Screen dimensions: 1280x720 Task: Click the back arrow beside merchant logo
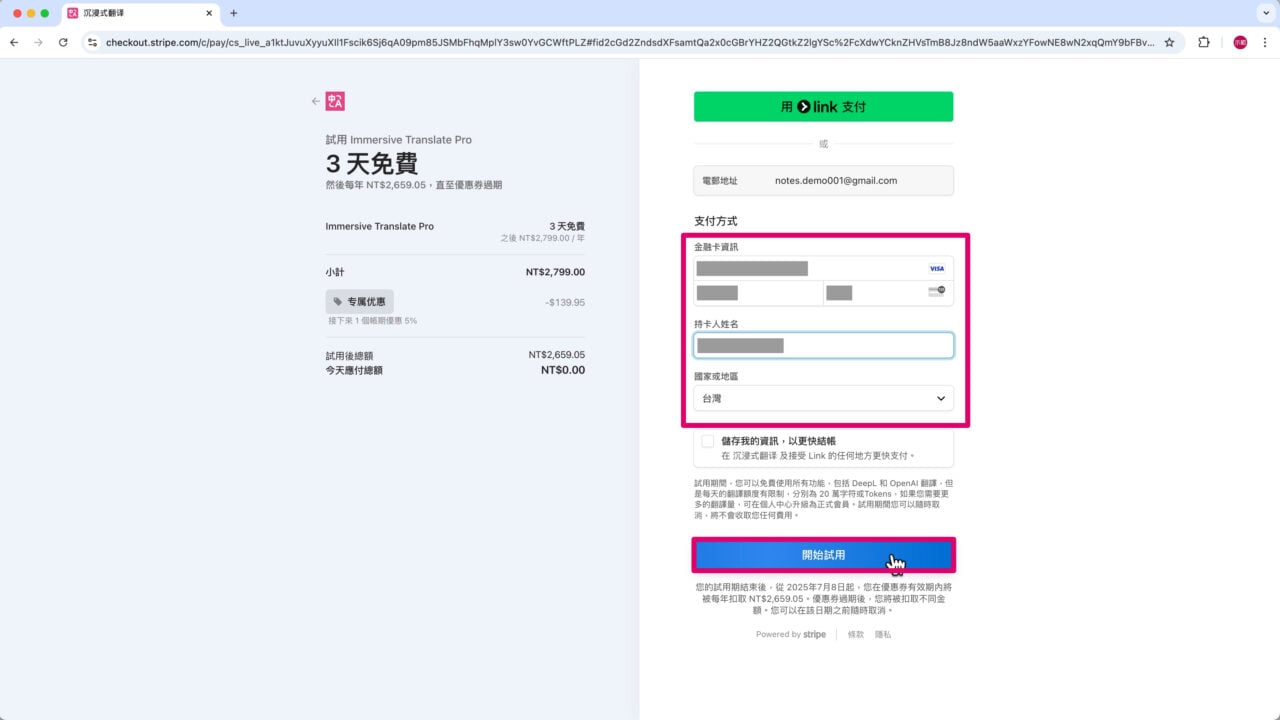[316, 101]
